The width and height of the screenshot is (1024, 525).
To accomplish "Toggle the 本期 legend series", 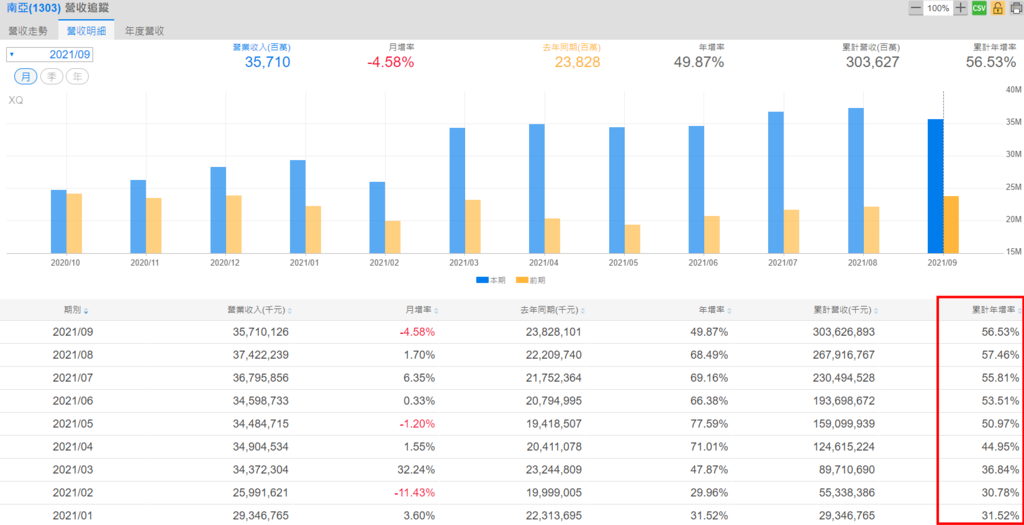I will (491, 280).
